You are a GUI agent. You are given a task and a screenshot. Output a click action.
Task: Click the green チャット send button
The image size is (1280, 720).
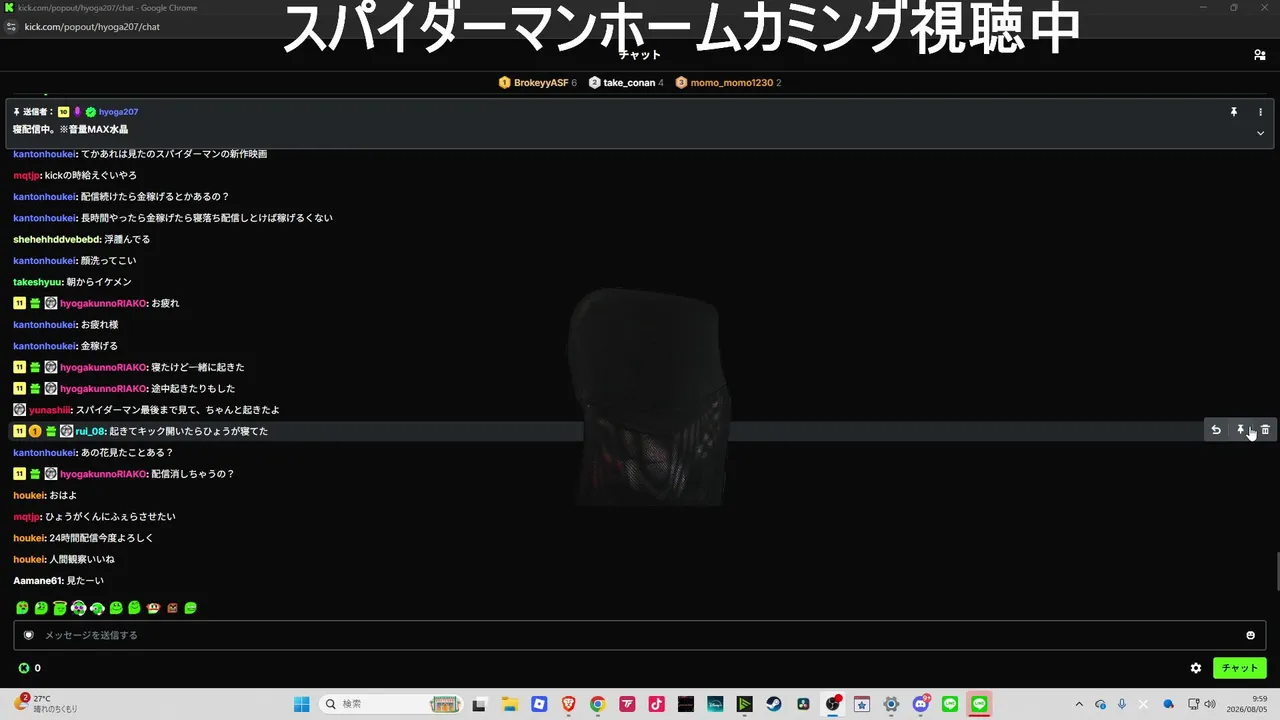(x=1239, y=668)
